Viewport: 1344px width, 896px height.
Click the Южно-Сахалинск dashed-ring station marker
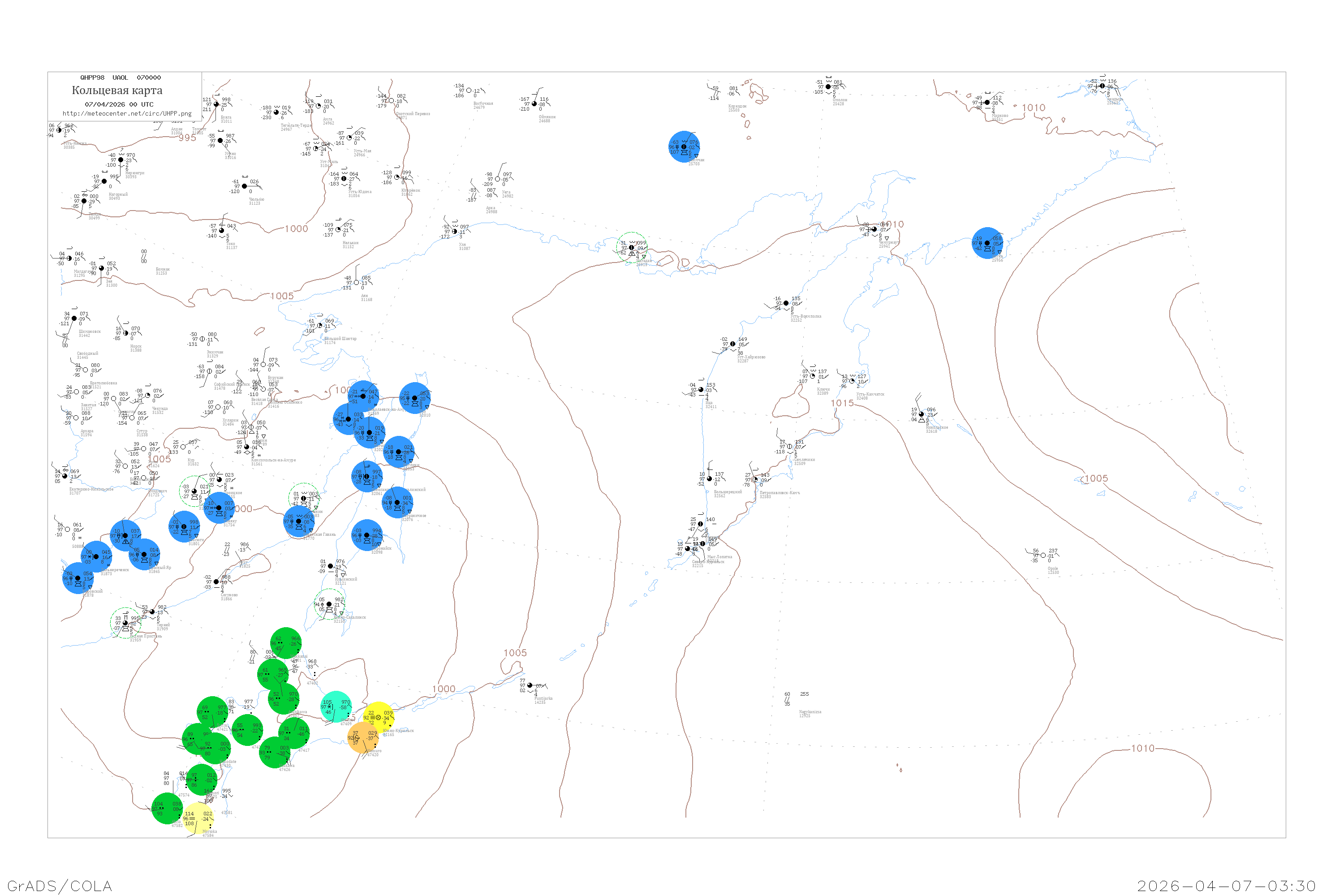coord(329,604)
